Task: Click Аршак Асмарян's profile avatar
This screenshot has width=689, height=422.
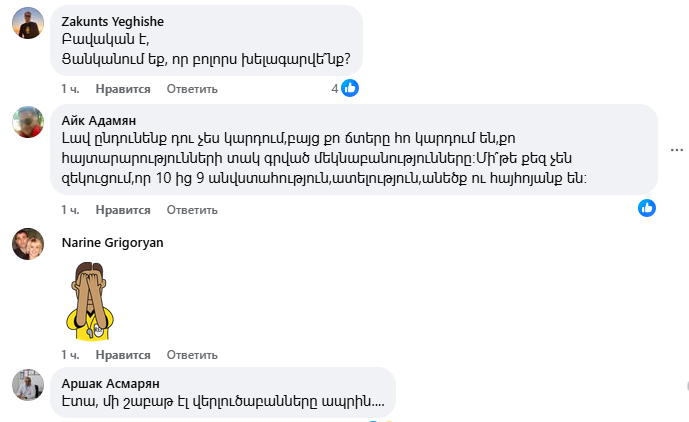Action: [x=27, y=384]
